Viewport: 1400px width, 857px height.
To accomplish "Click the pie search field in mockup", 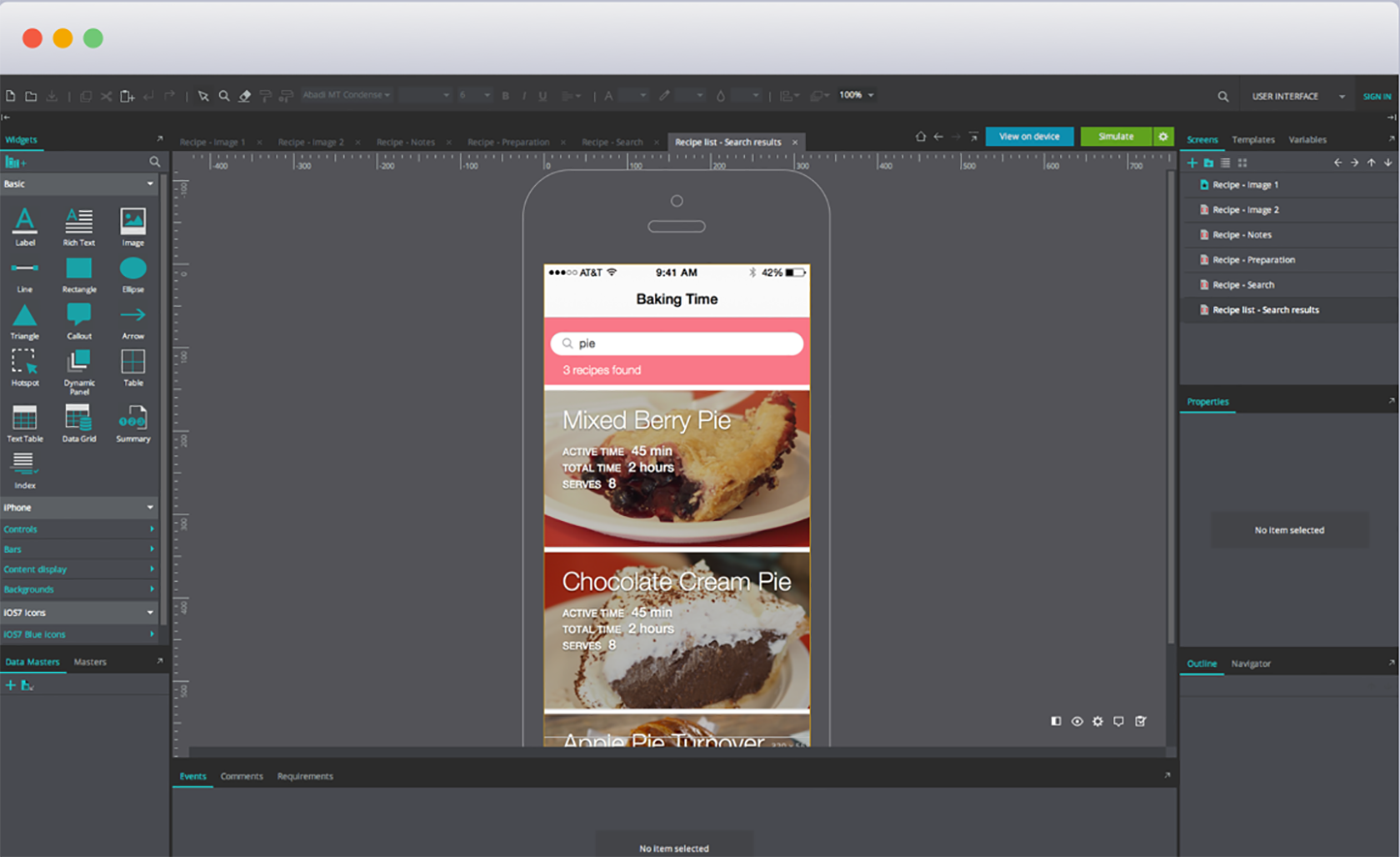I will click(x=677, y=343).
